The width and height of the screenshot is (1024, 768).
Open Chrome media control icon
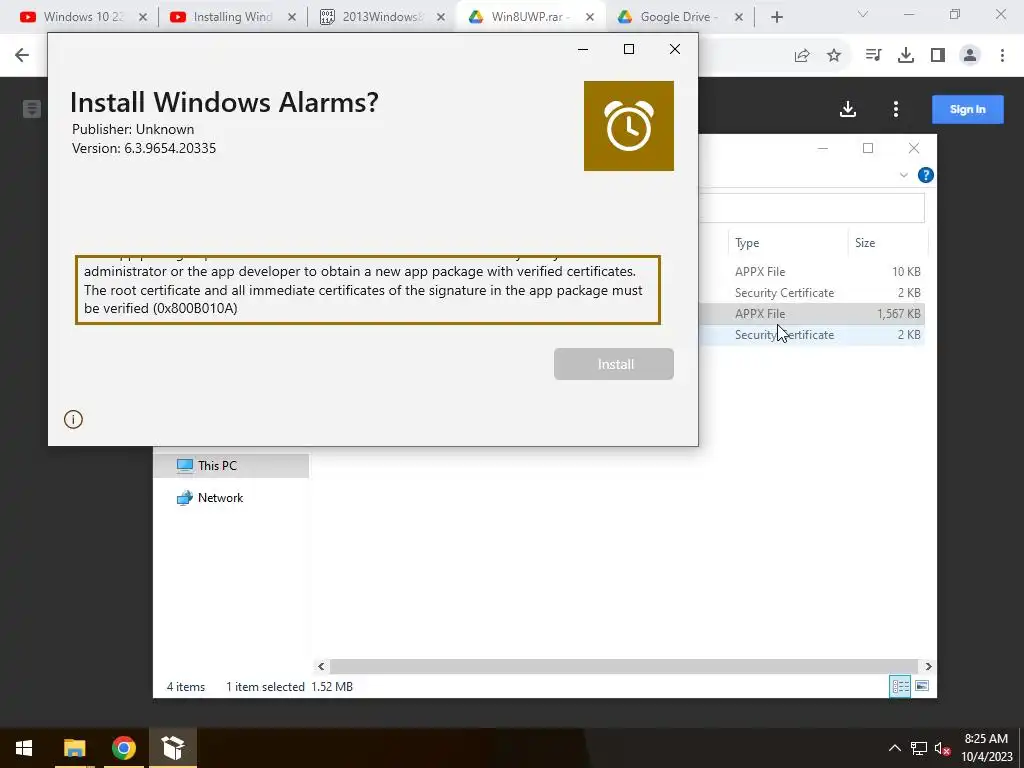pyautogui.click(x=873, y=56)
